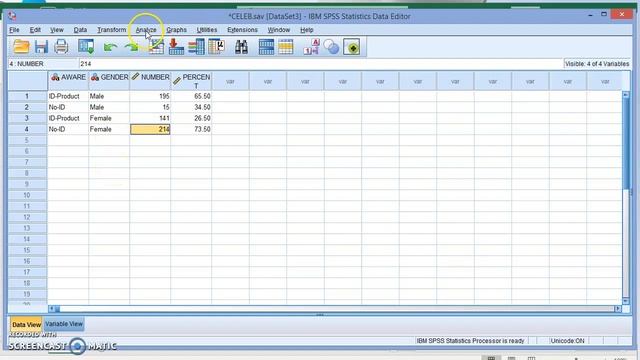Select the PERCENT column header

tap(191, 81)
